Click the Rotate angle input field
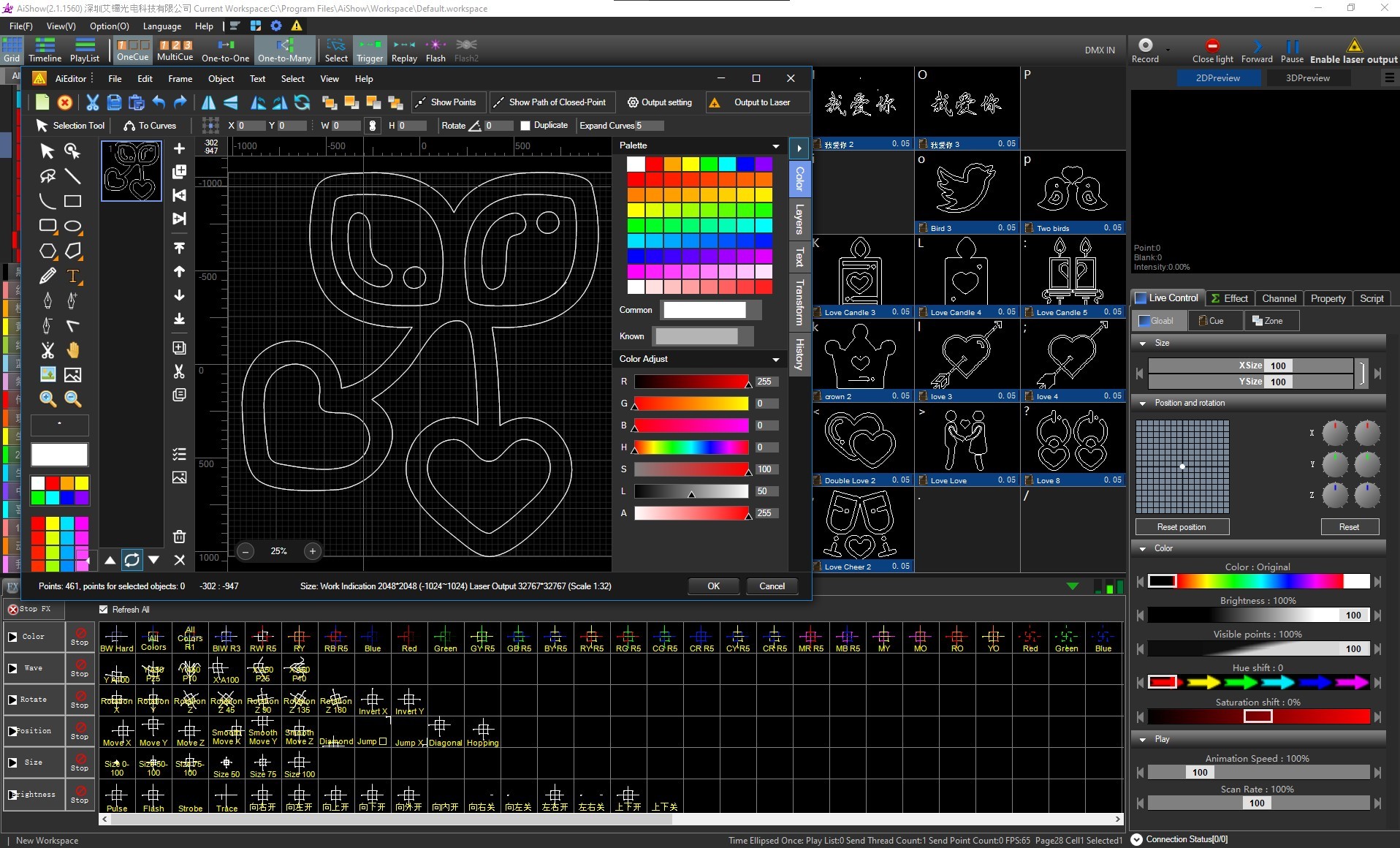This screenshot has width=1400, height=848. [x=497, y=126]
